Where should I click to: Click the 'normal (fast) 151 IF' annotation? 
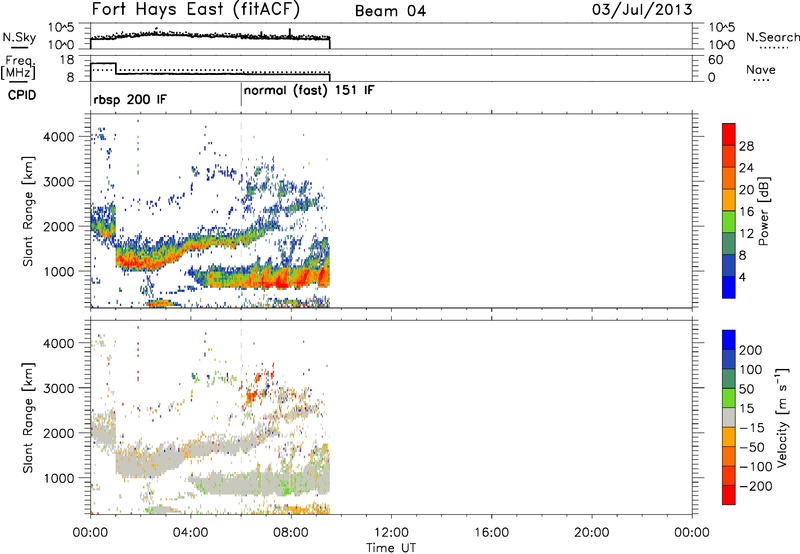(309, 91)
